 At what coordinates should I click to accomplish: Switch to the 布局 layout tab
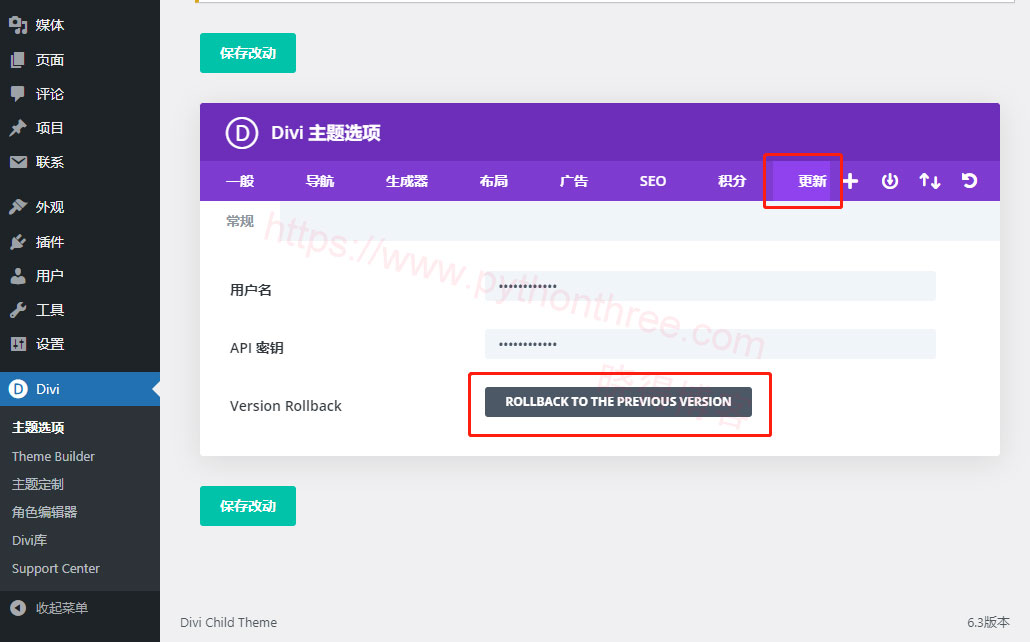pyautogui.click(x=493, y=181)
